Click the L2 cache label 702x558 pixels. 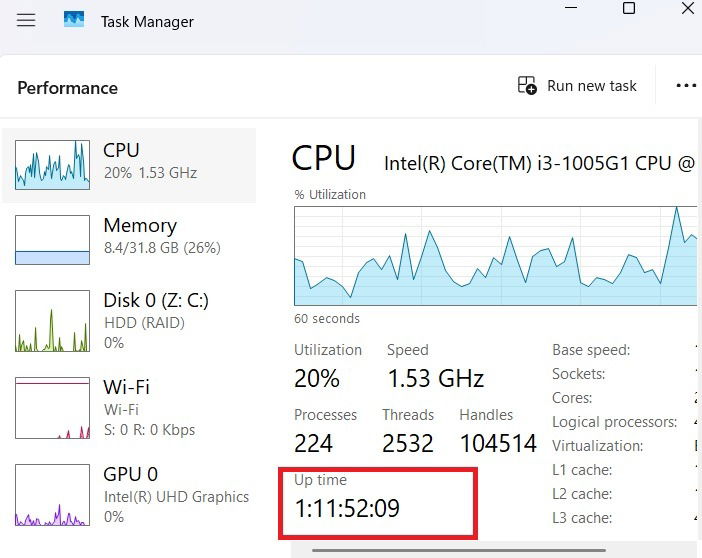[x=582, y=494]
